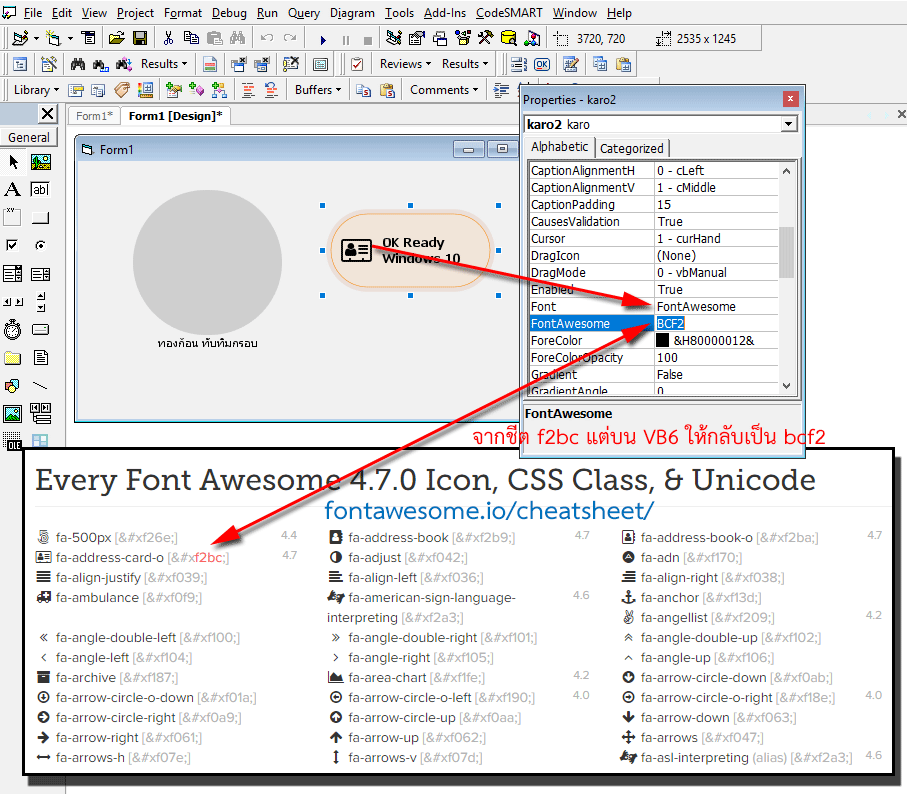The height and width of the screenshot is (794, 907).
Task: Open the Add-Ins menu
Action: pos(444,13)
